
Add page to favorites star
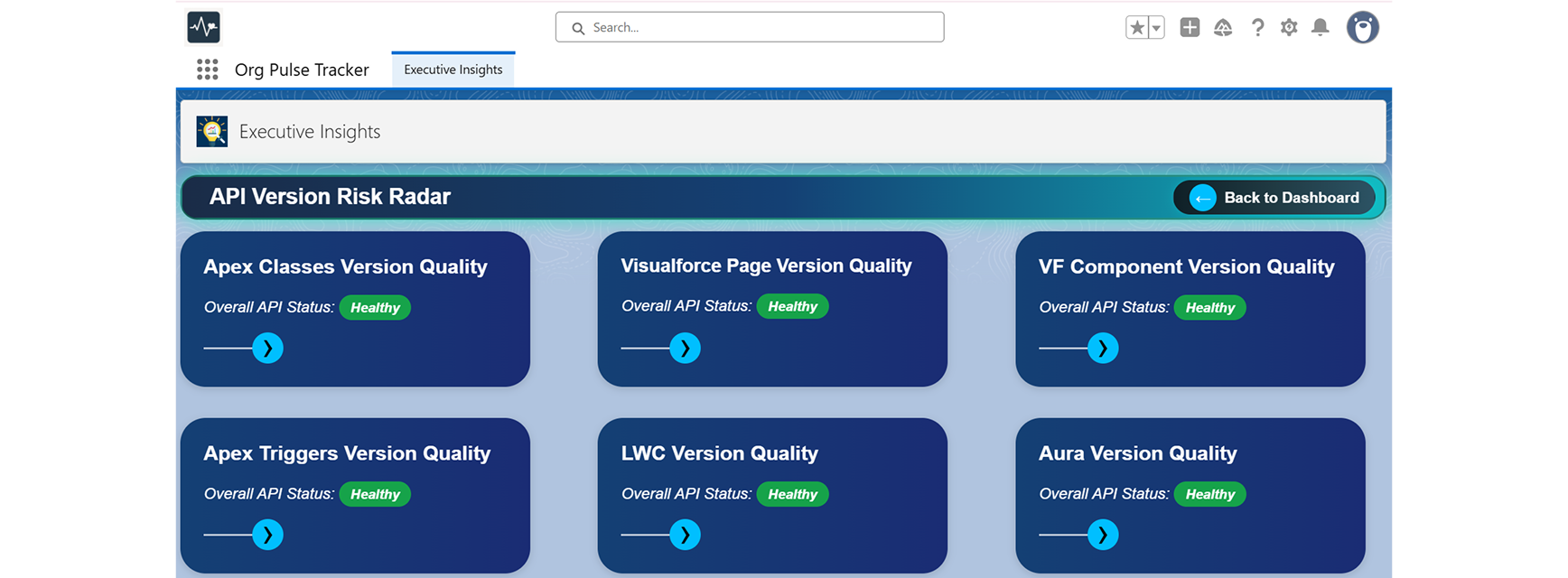click(x=1137, y=27)
